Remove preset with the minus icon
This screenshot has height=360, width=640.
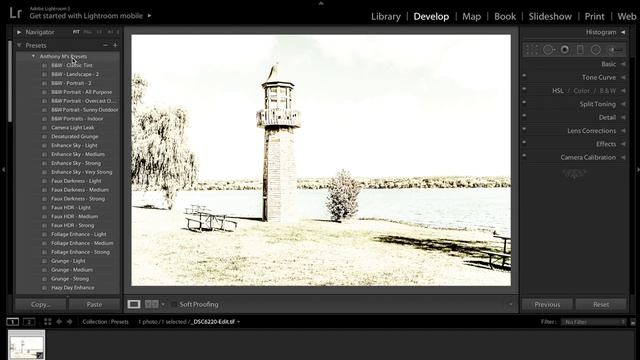coord(105,45)
